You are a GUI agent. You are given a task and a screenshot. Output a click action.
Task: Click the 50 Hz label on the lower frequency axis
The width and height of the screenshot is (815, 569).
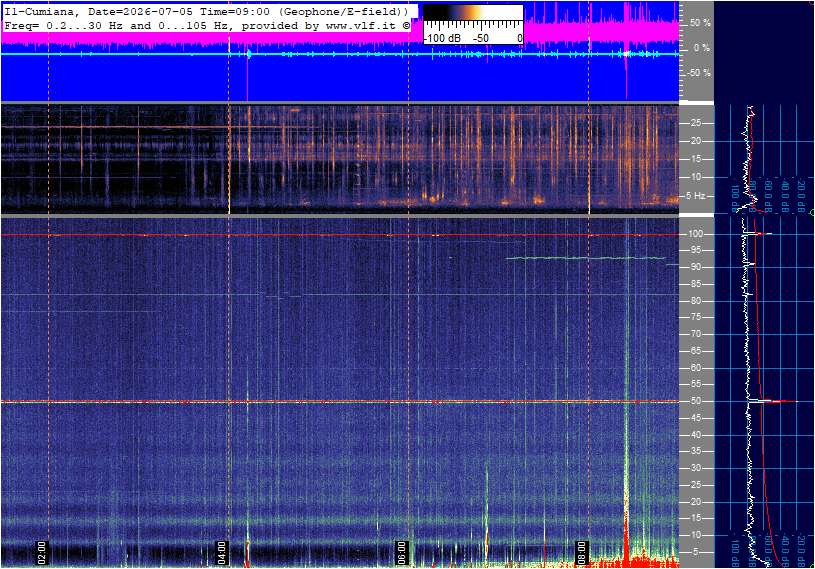pyautogui.click(x=695, y=401)
